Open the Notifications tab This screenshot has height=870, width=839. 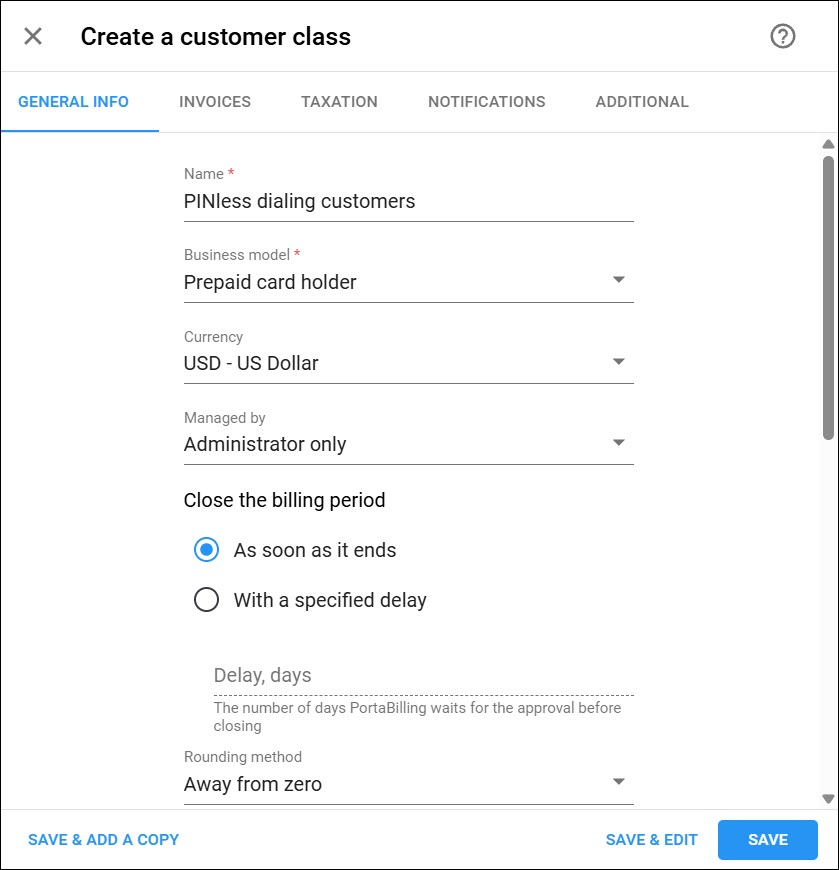tap(486, 102)
